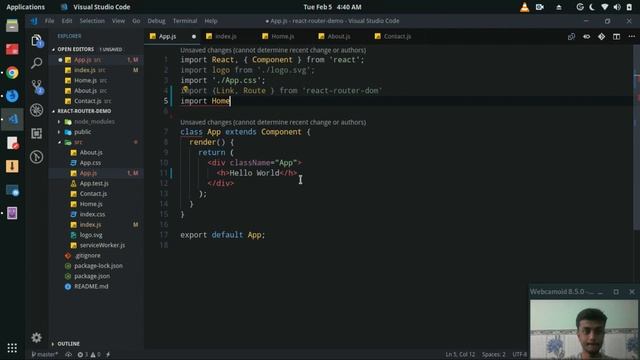
Task: Expand the node_modules folder
Action: point(94,122)
